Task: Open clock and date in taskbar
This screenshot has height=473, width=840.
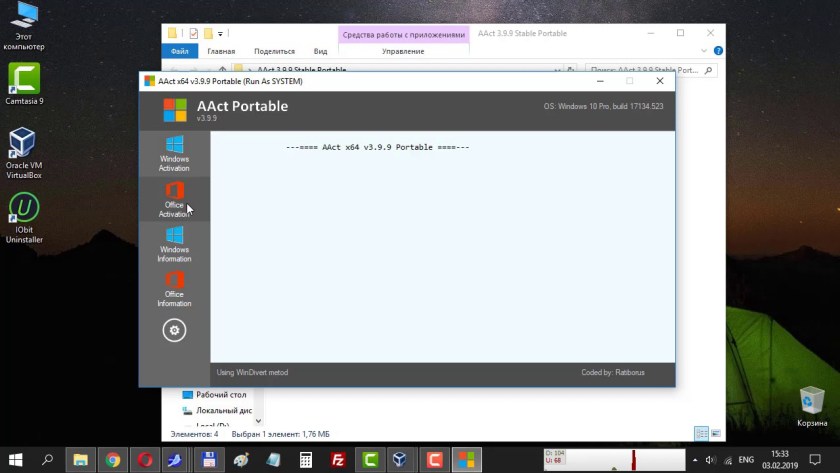Action: [x=780, y=460]
